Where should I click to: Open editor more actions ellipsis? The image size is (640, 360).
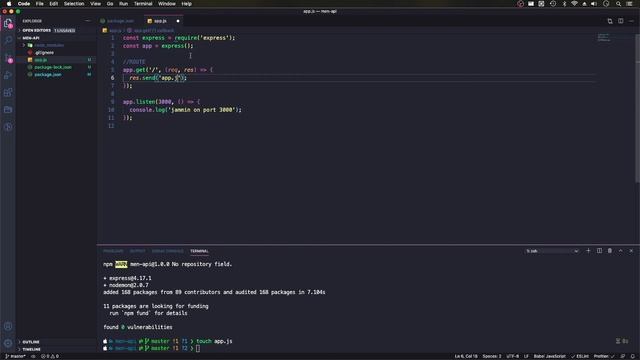(631, 21)
